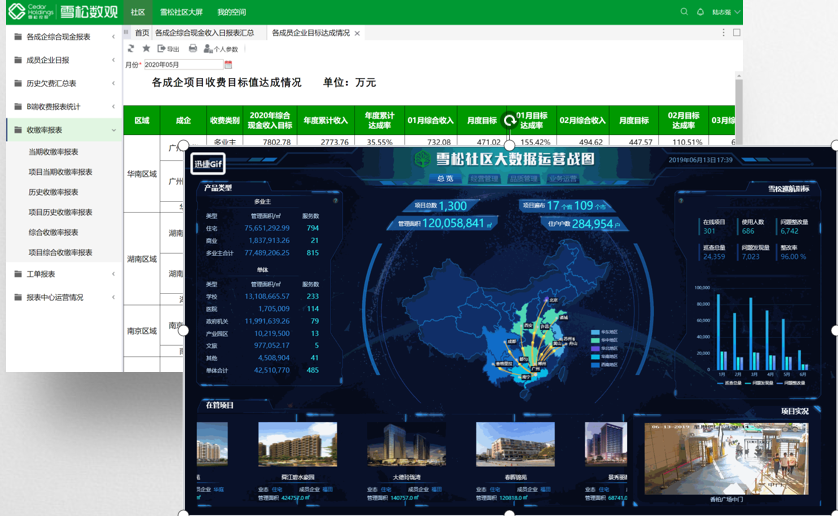
Task: Open 当期收缴率报表 in sidebar
Action: [53, 152]
